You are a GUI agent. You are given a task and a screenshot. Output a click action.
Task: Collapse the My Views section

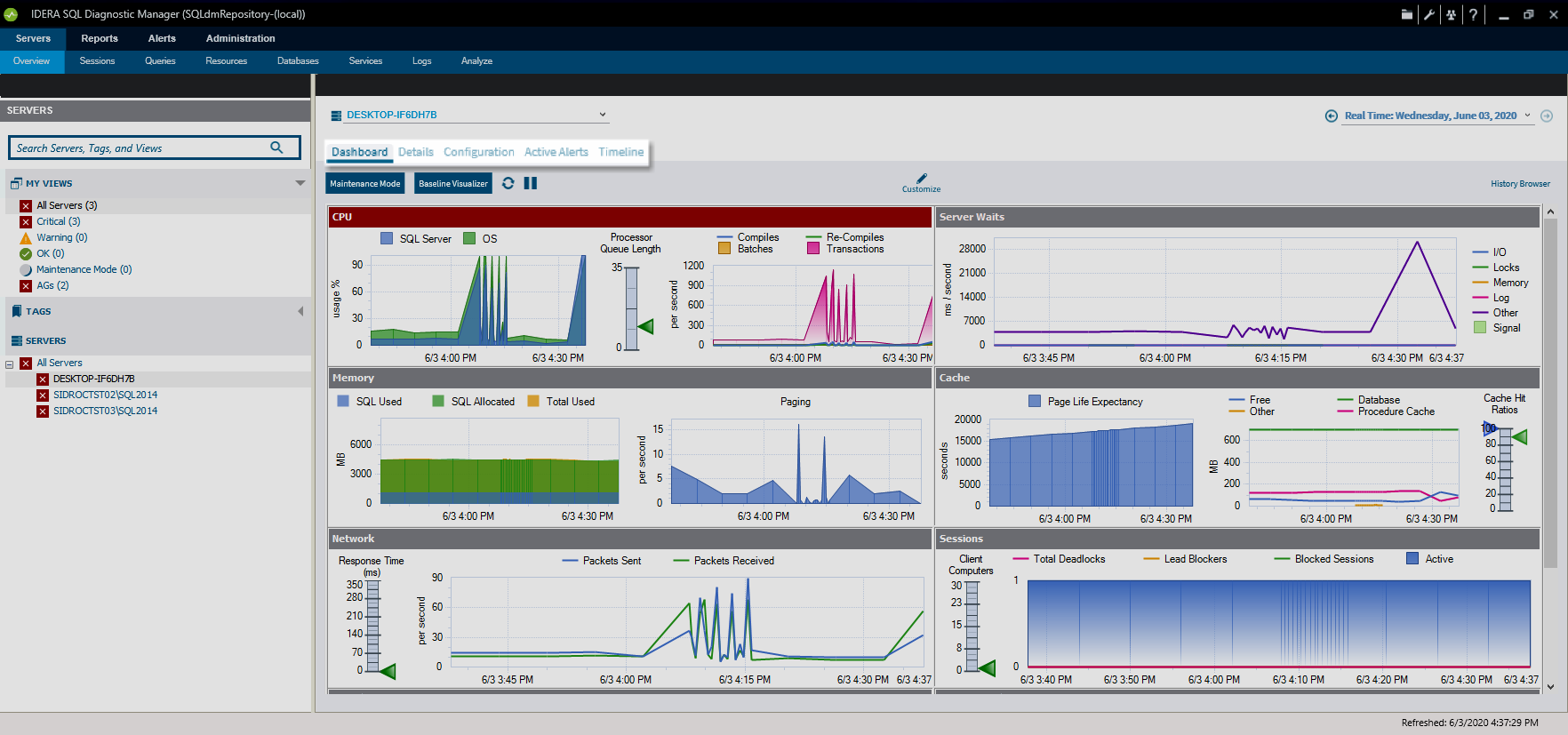tap(300, 183)
